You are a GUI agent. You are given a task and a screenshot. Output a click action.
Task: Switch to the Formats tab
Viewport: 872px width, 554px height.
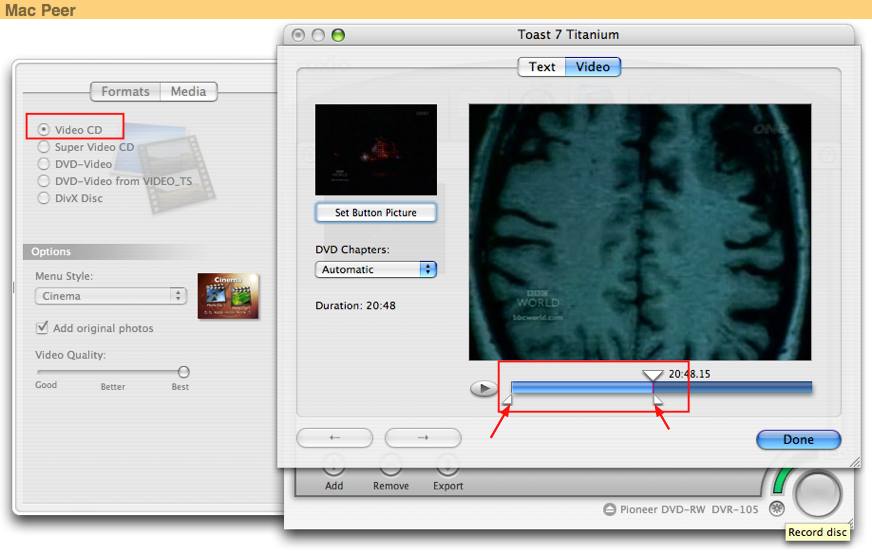(x=125, y=91)
